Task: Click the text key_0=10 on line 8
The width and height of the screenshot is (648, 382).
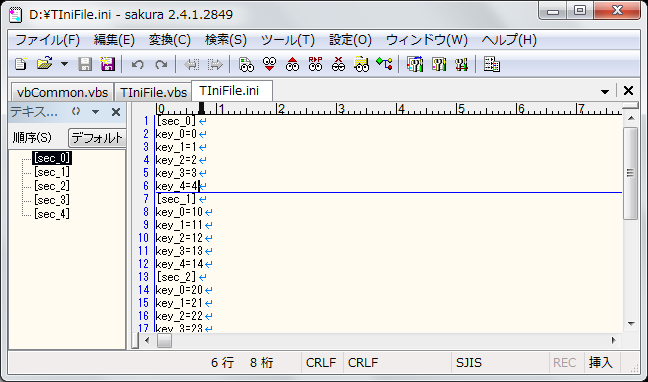Action: (x=179, y=212)
